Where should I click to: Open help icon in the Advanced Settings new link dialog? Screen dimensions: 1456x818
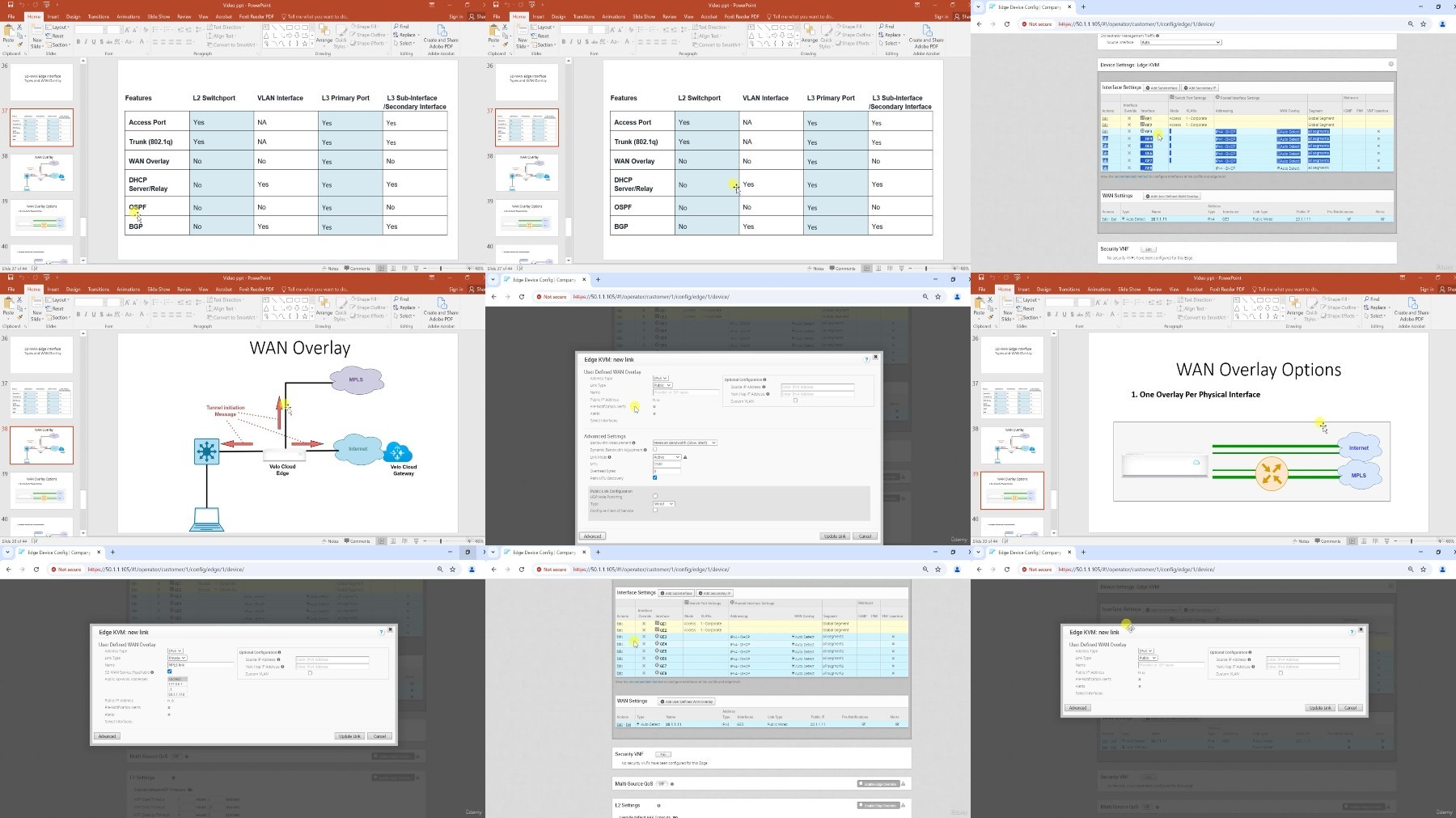click(866, 359)
